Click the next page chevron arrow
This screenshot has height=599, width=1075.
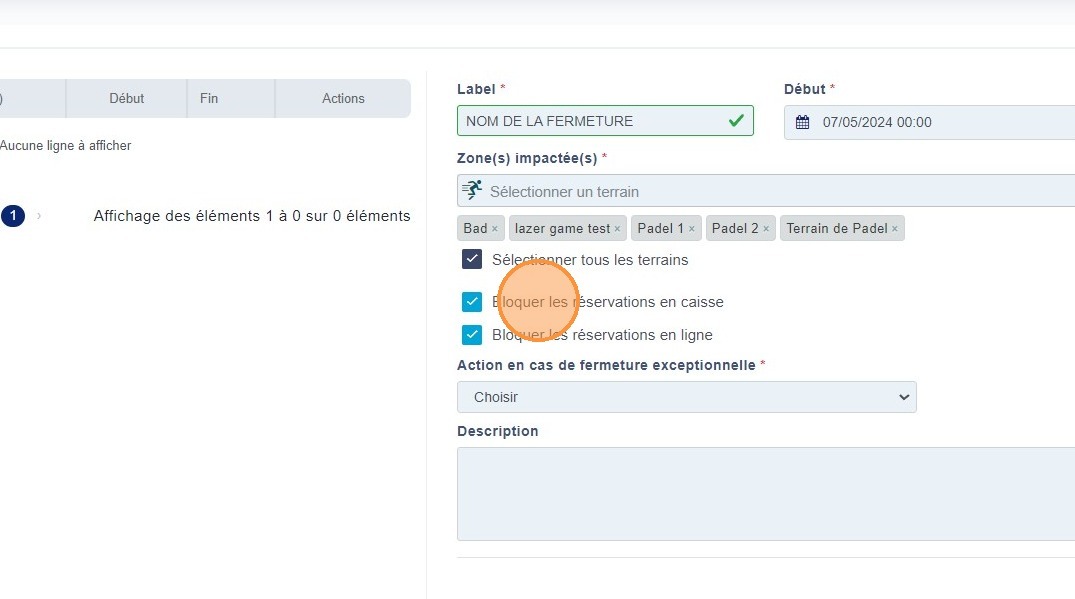39,215
